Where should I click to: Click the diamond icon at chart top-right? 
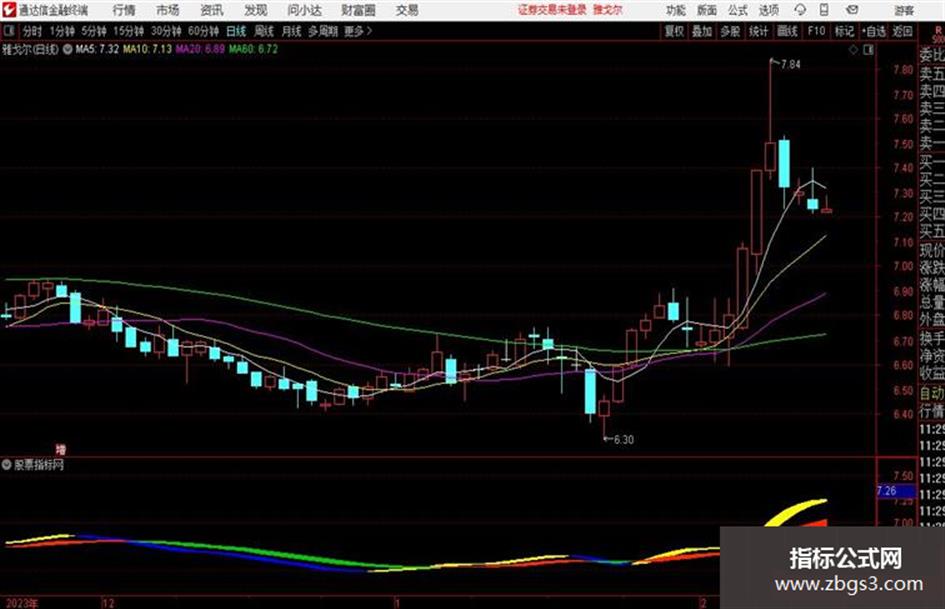pyautogui.click(x=853, y=50)
